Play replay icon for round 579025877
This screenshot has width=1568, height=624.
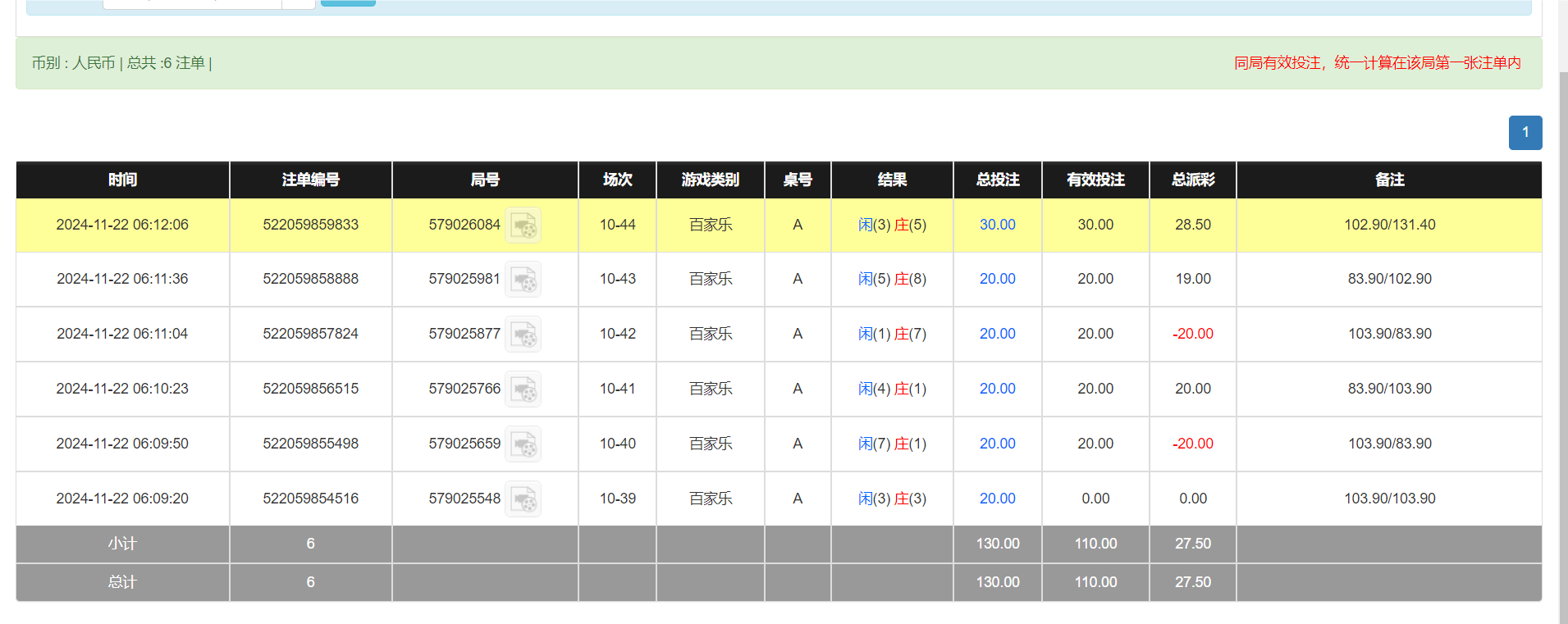click(x=523, y=335)
